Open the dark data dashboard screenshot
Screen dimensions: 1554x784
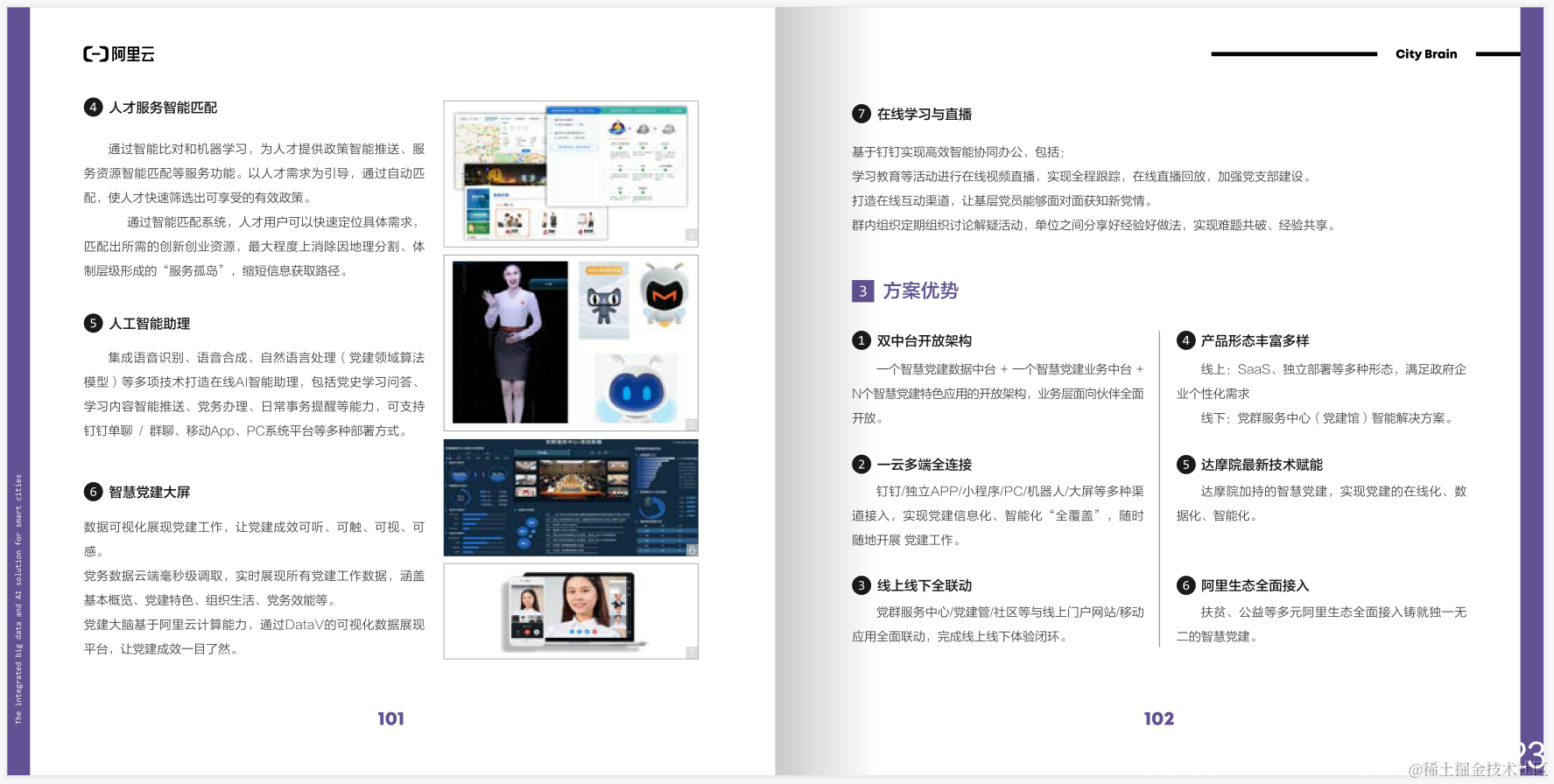(571, 498)
